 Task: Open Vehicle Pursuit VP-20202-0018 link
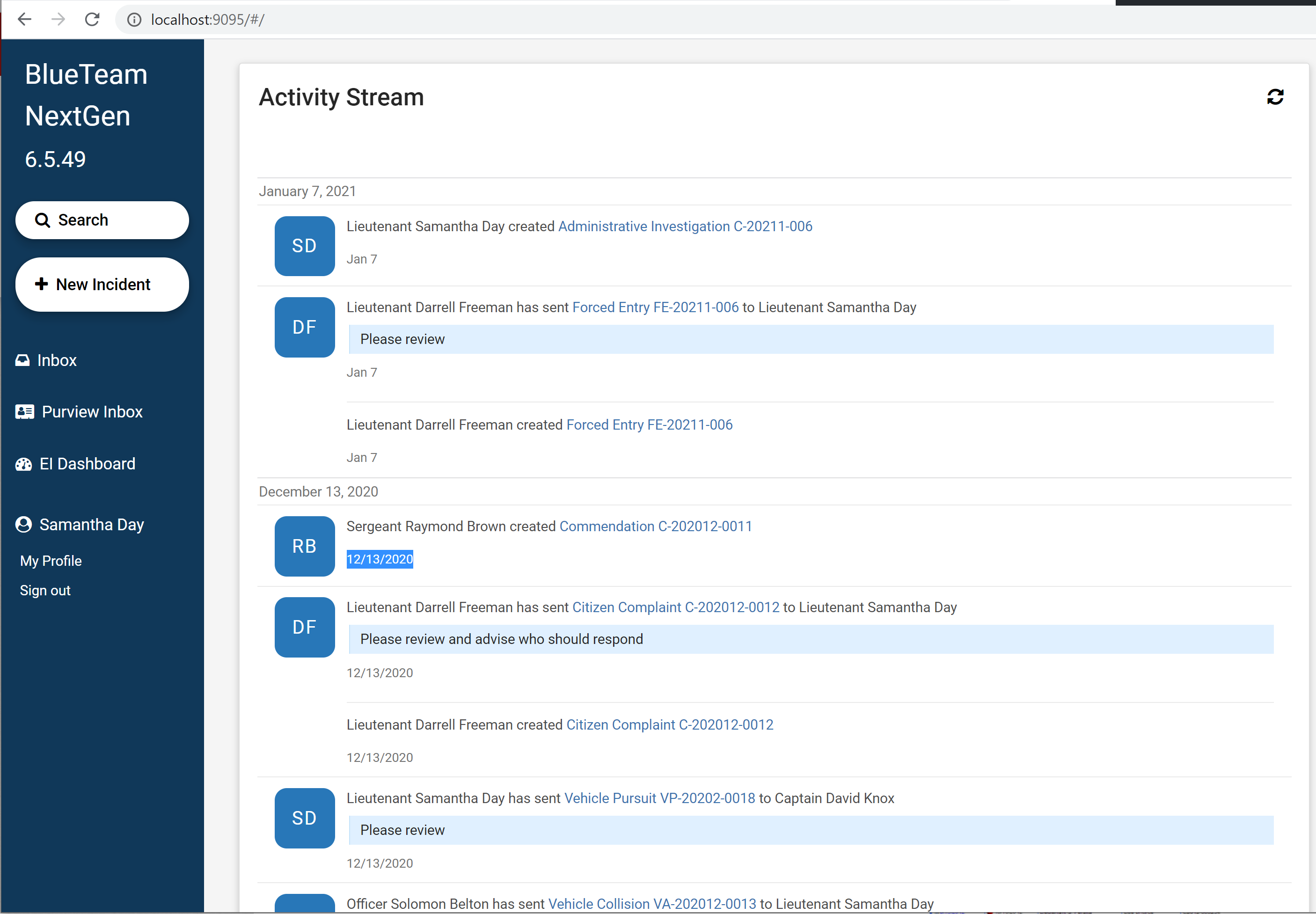click(660, 798)
